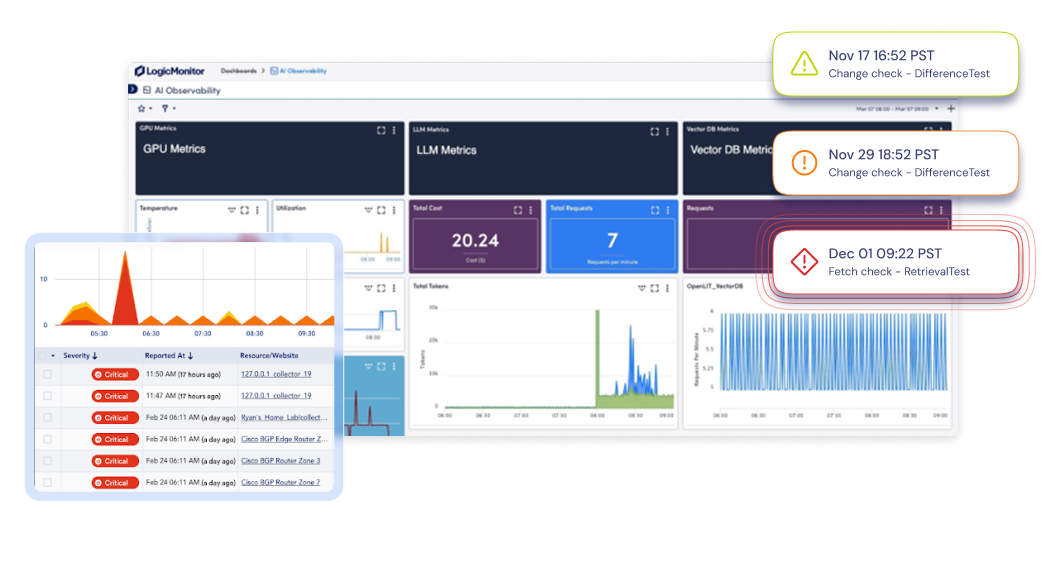Image resolution: width=1044 pixels, height=588 pixels.
Task: Check the 11:47 AM alert row checkbox
Action: tap(47, 396)
